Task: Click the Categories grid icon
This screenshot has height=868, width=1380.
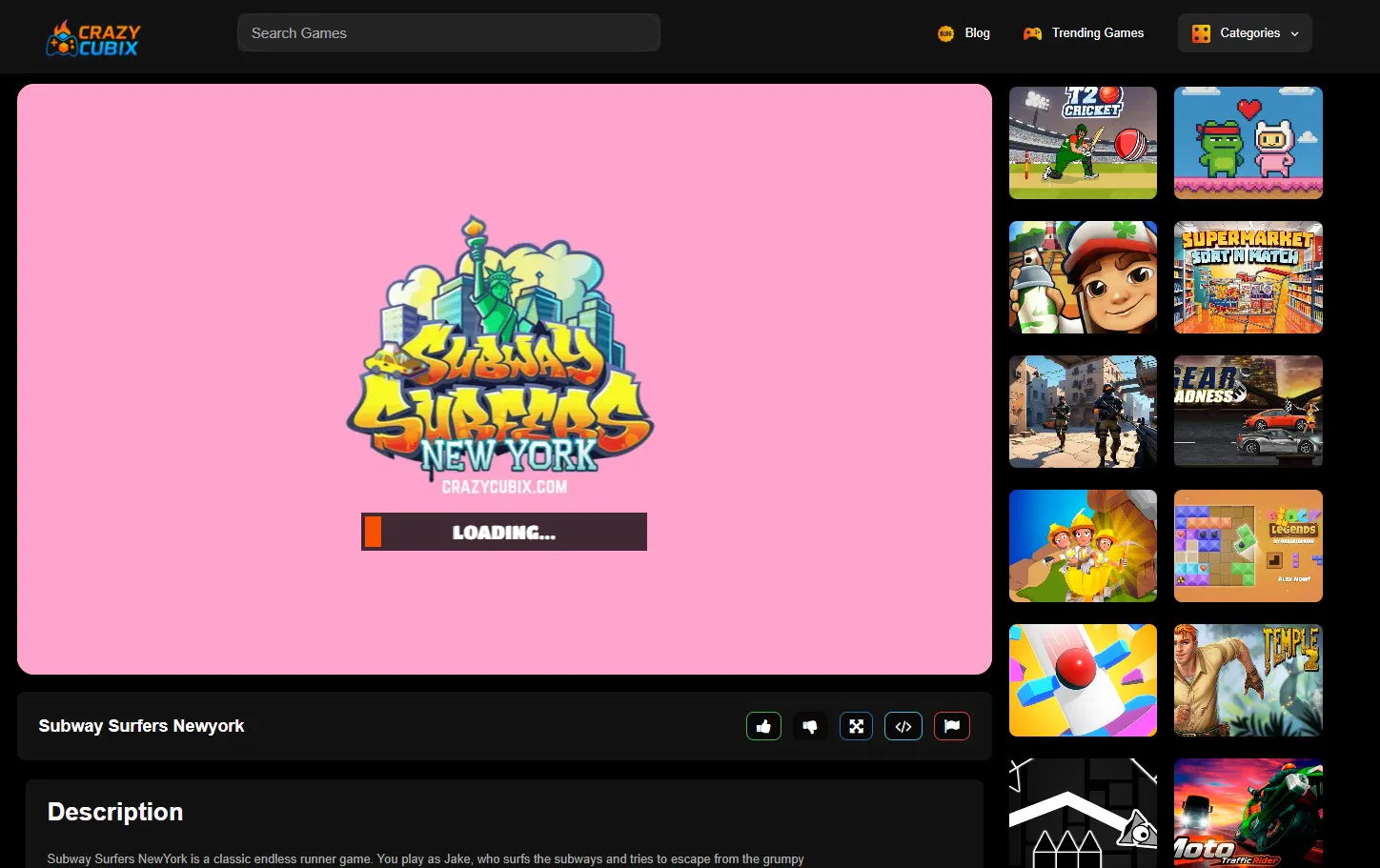Action: 1201,33
